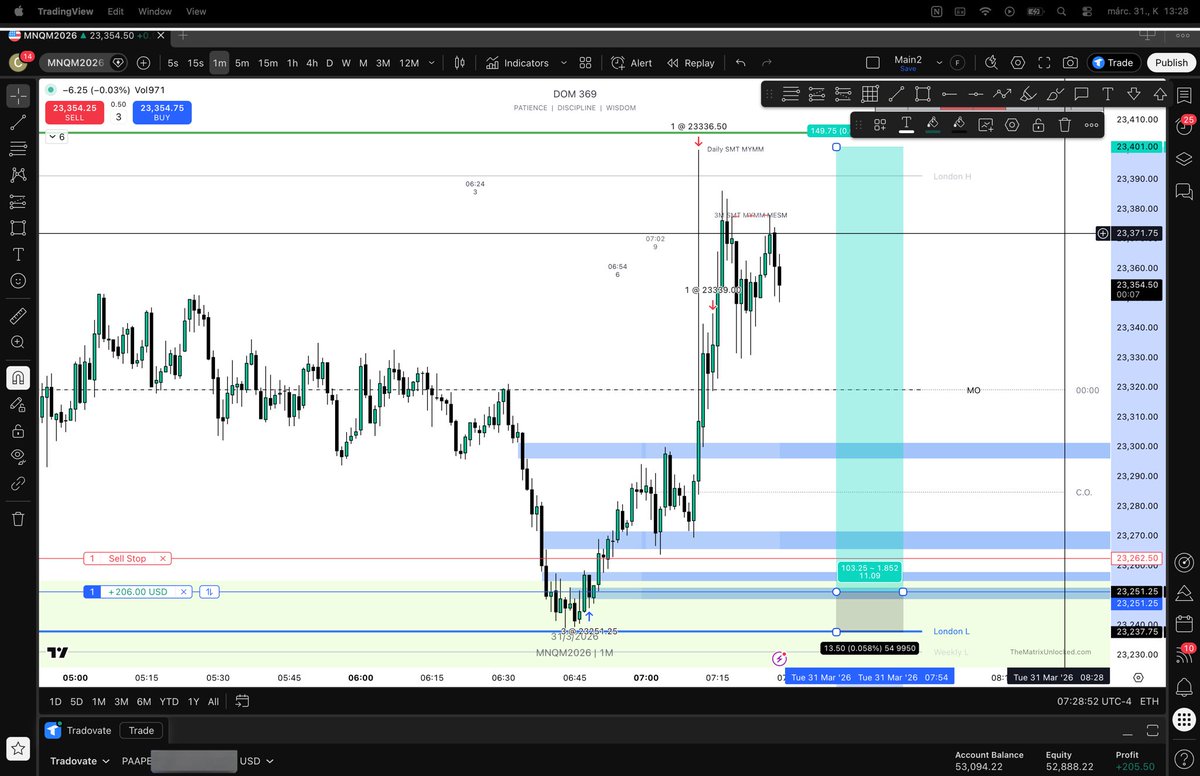Toggle stay in drawing mode
1200x776 pixels.
pos(18,405)
